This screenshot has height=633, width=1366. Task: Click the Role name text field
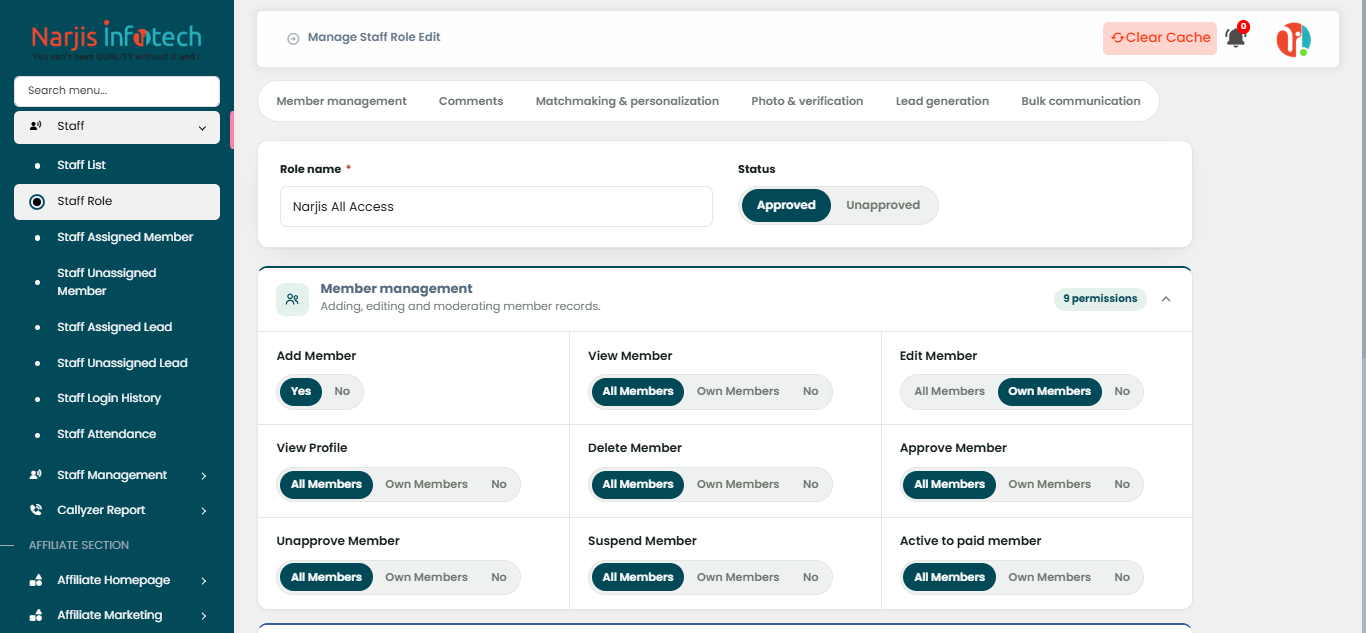point(496,206)
